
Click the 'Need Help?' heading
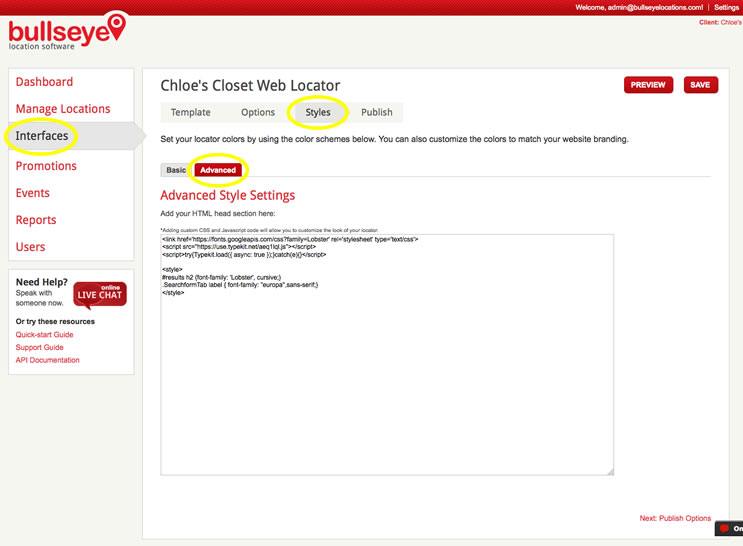(x=42, y=282)
